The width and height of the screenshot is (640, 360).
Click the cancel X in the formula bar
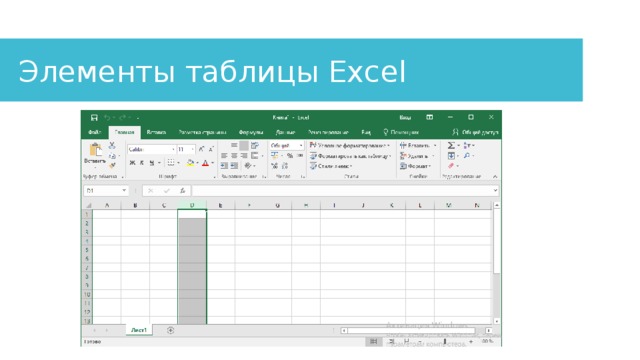pyautogui.click(x=151, y=191)
